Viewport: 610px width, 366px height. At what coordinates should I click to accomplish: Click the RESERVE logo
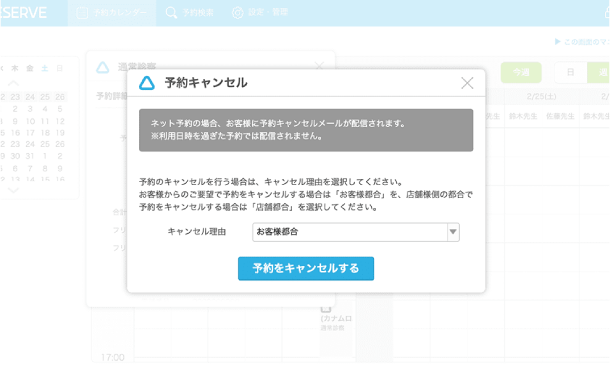[x=23, y=13]
